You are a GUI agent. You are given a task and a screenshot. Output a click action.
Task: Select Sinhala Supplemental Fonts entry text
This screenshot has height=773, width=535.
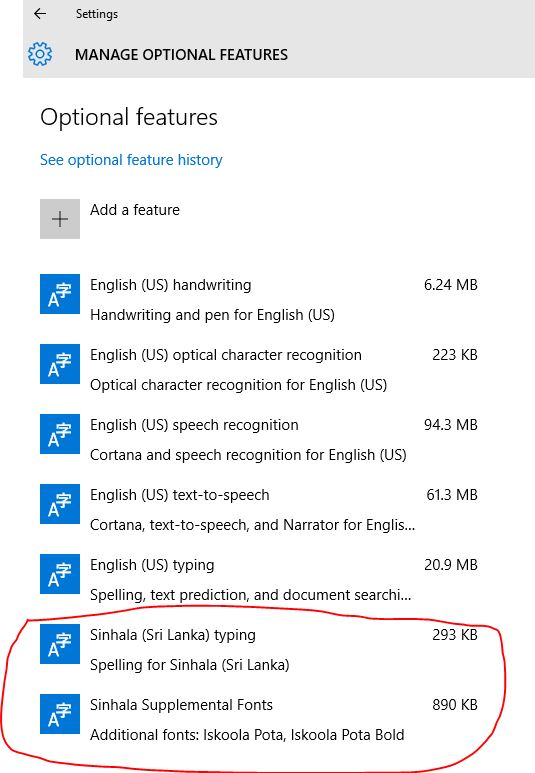[x=181, y=705]
